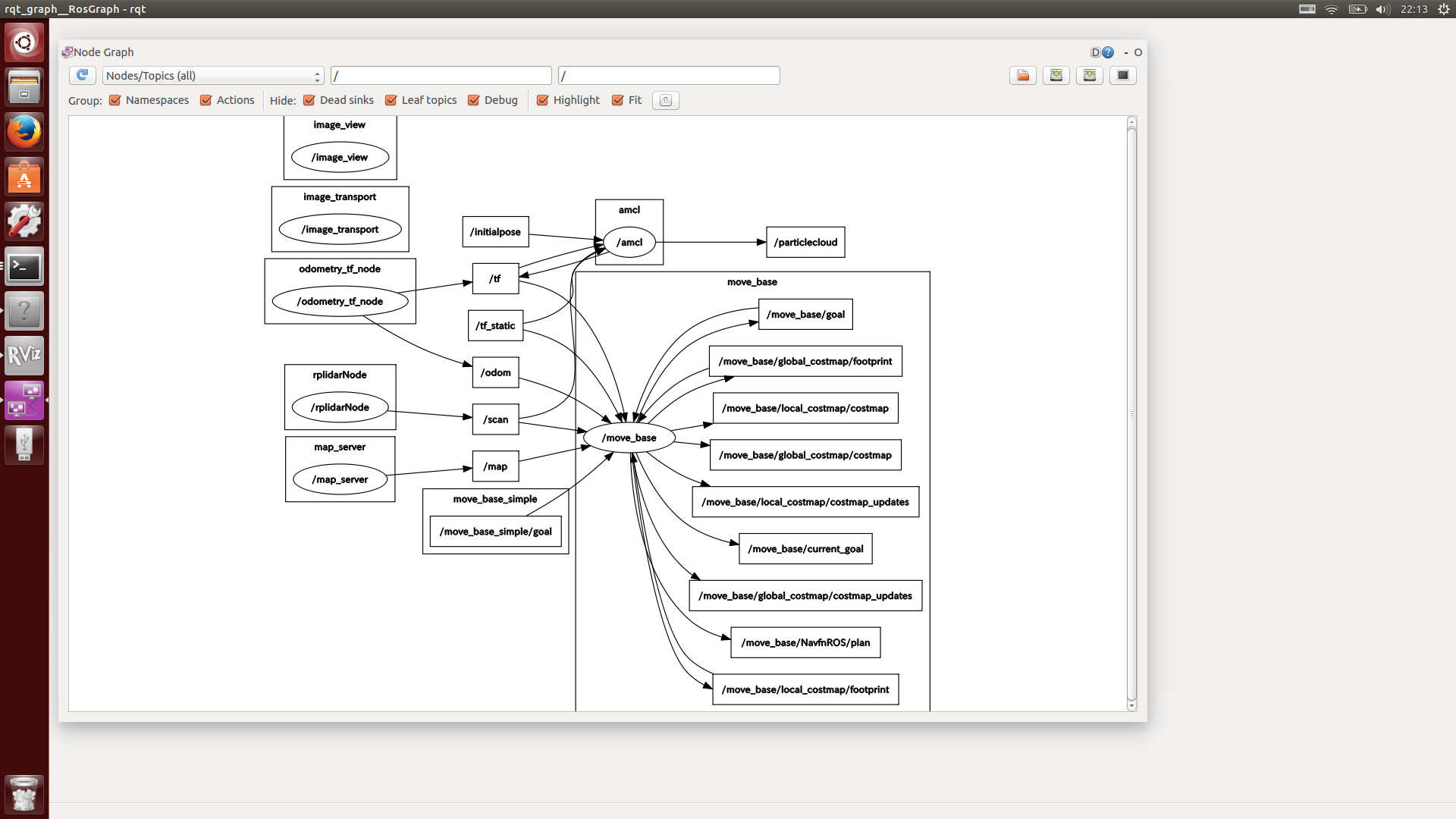The width and height of the screenshot is (1456, 819).
Task: Click the help icon next to node graph title
Action: pos(1108,51)
